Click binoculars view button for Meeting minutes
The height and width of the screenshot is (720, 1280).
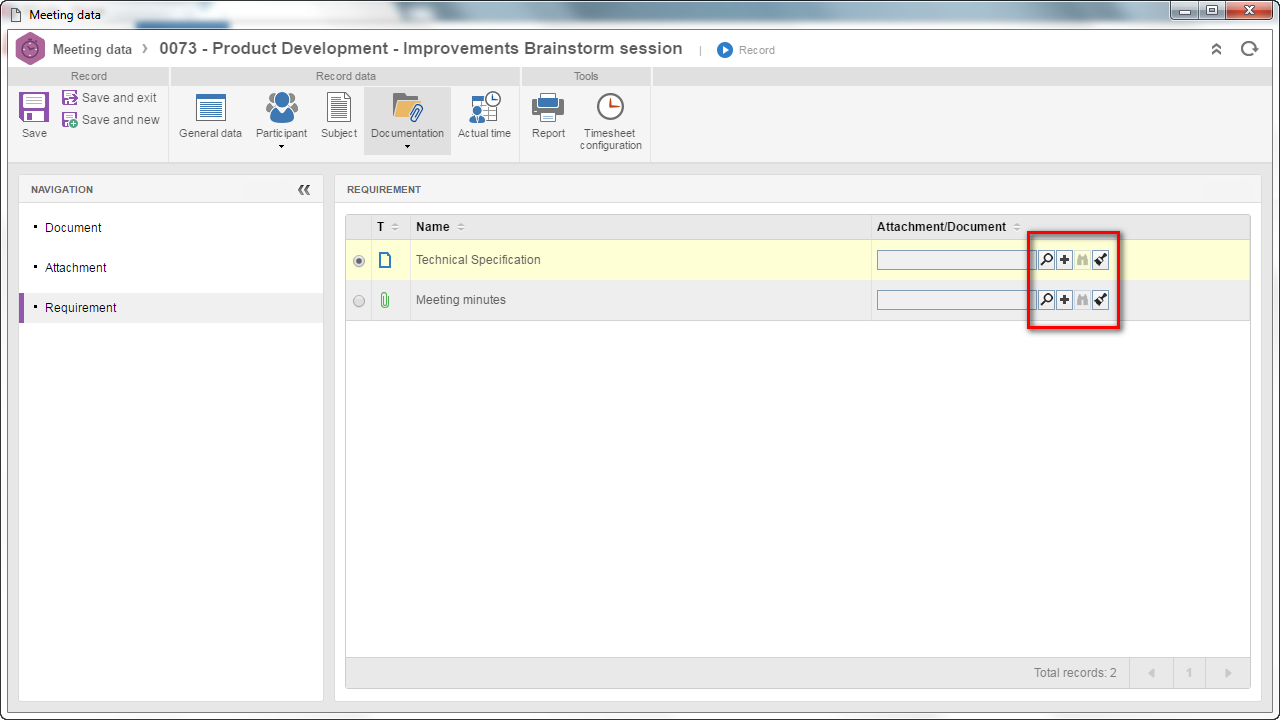point(1082,300)
